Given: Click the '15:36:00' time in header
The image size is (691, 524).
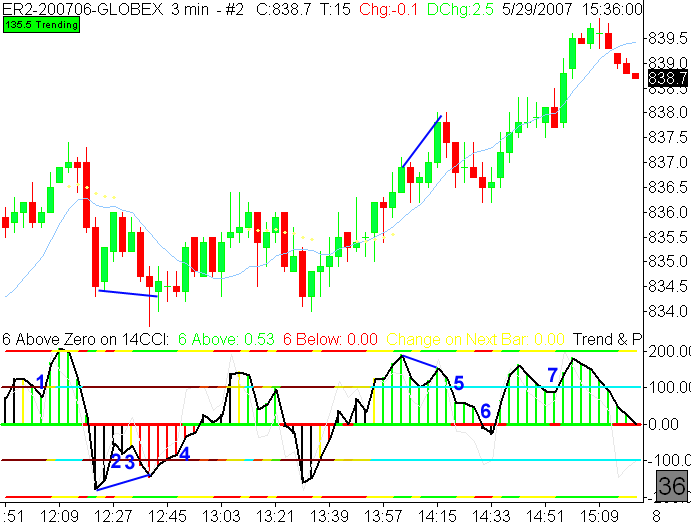Looking at the screenshot, I should [612, 8].
